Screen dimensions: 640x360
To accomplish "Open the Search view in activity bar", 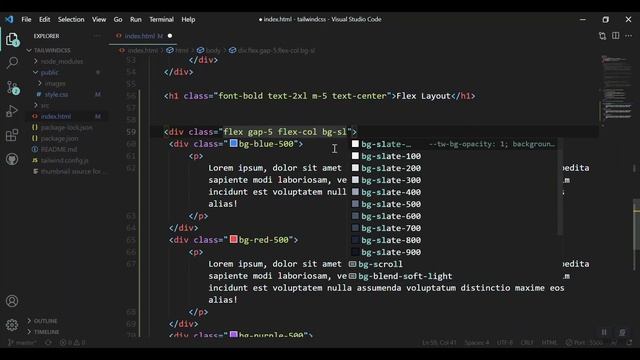I will coord(12,63).
